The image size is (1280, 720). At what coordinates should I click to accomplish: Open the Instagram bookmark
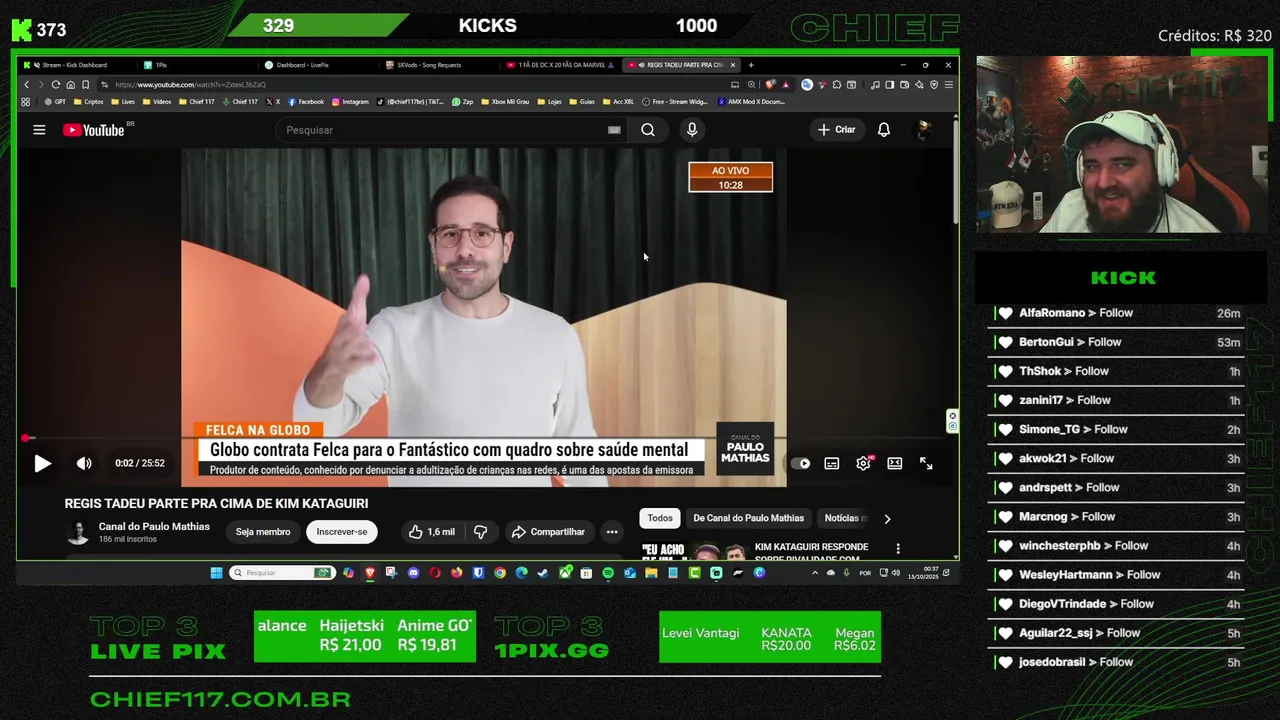350,101
